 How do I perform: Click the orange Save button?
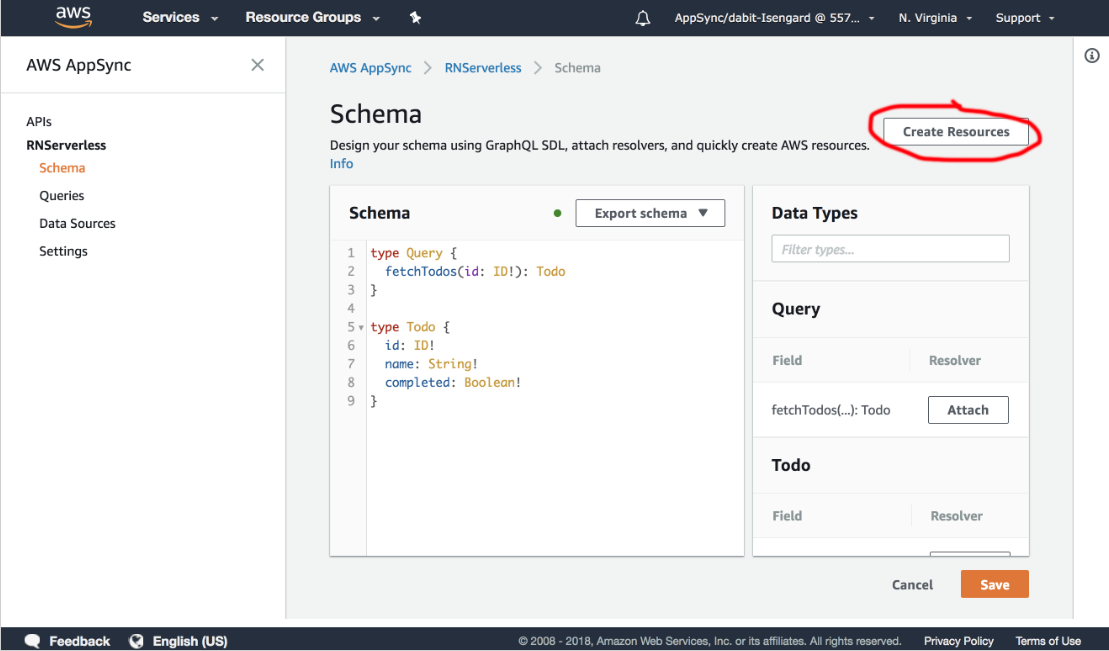coord(994,585)
